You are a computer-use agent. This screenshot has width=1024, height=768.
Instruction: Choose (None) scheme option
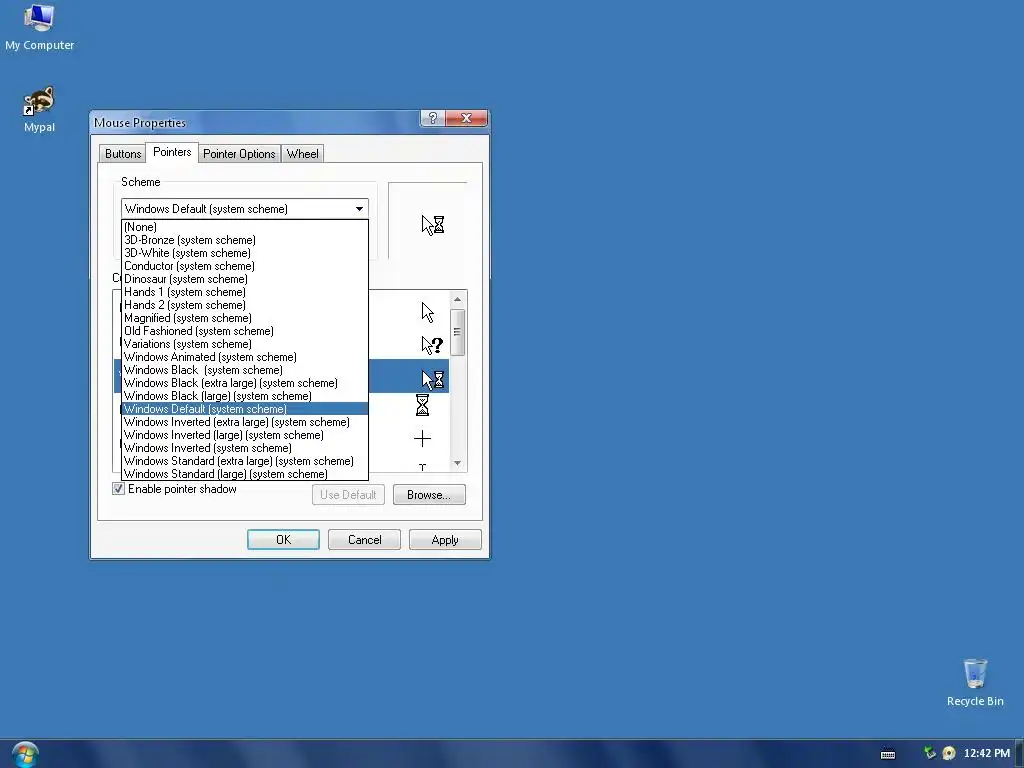(245, 227)
